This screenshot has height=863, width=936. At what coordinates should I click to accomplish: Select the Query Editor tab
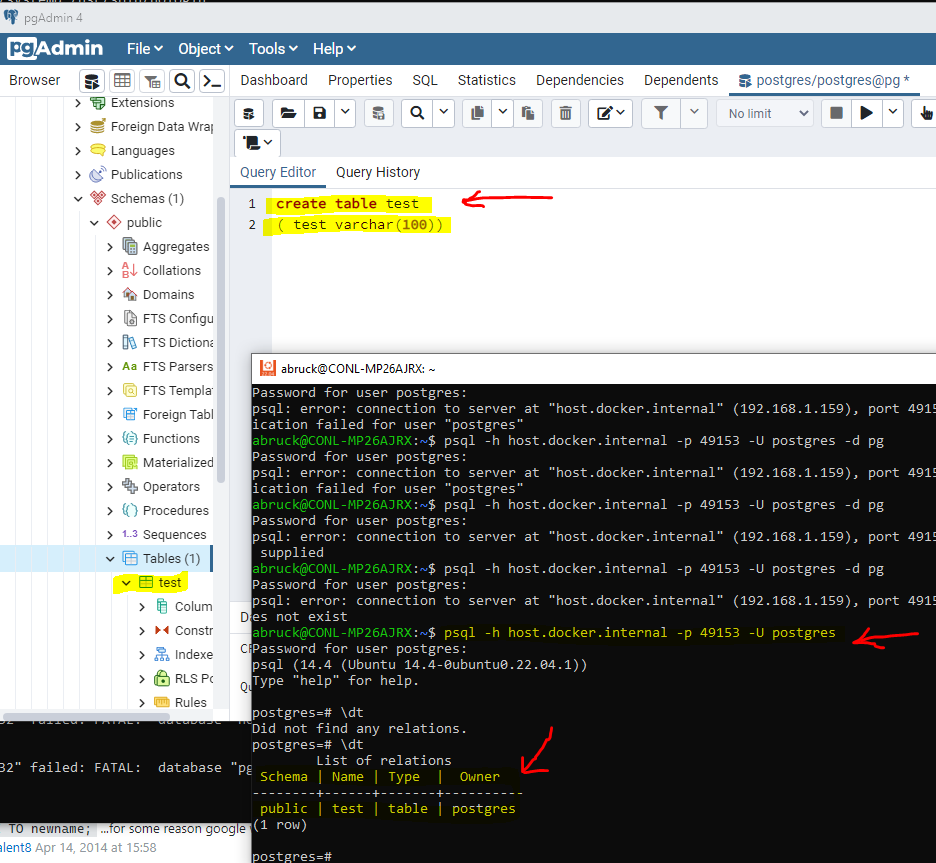click(x=278, y=172)
